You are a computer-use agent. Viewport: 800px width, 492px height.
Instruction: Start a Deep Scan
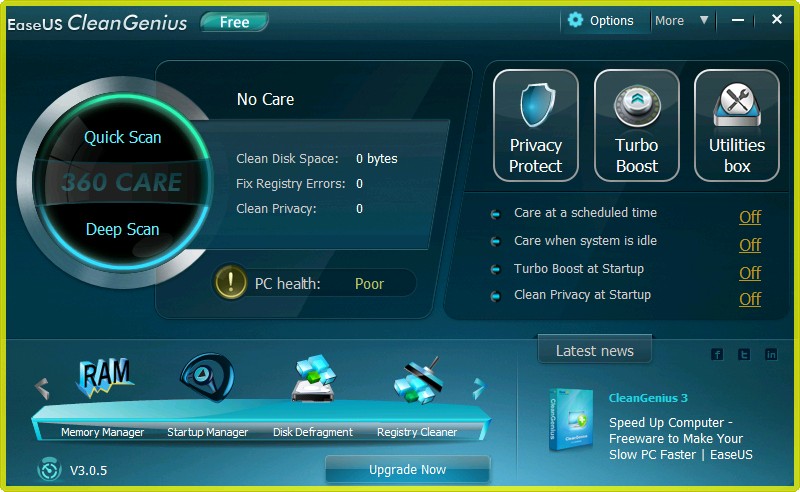click(122, 229)
